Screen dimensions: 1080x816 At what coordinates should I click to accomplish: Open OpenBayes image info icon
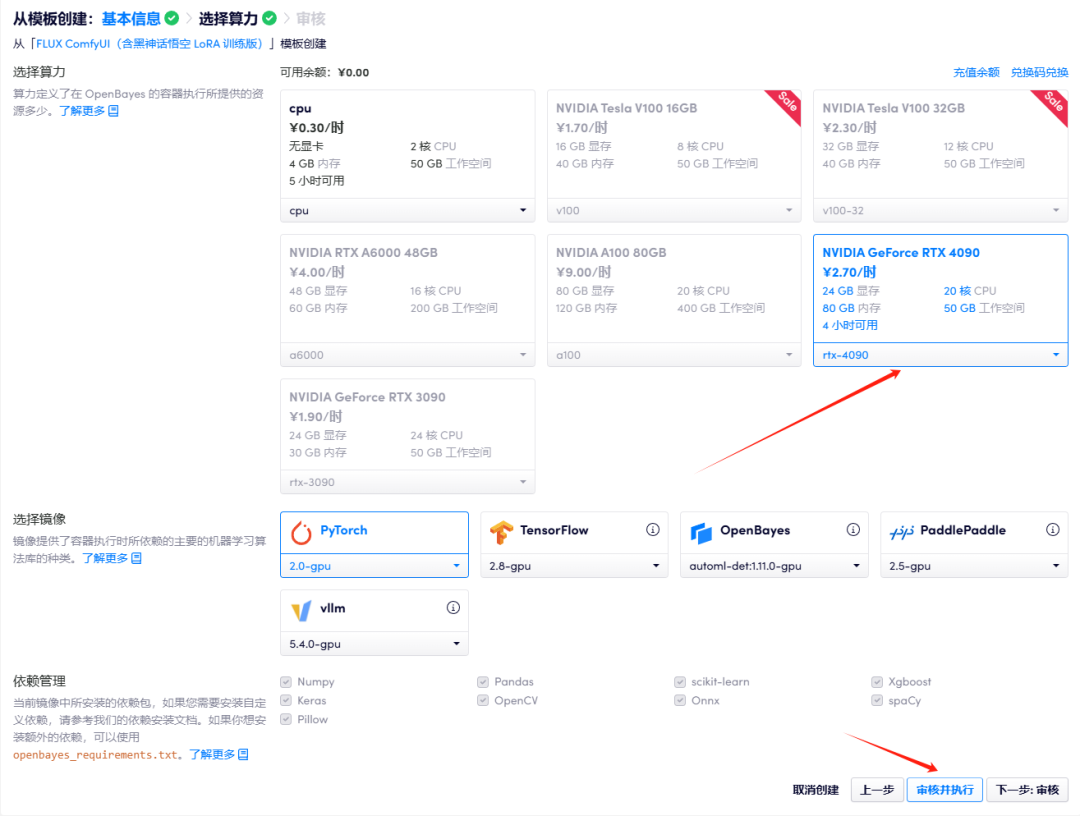[x=853, y=530]
